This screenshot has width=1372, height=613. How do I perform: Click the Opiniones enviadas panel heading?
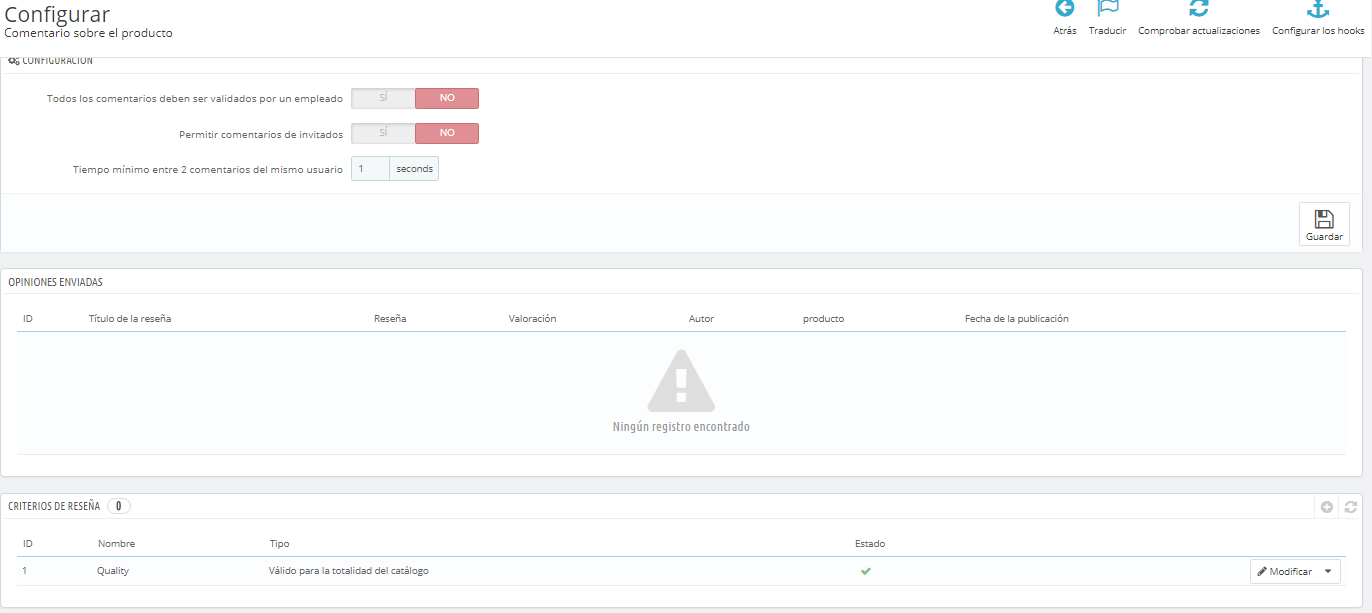coord(55,283)
